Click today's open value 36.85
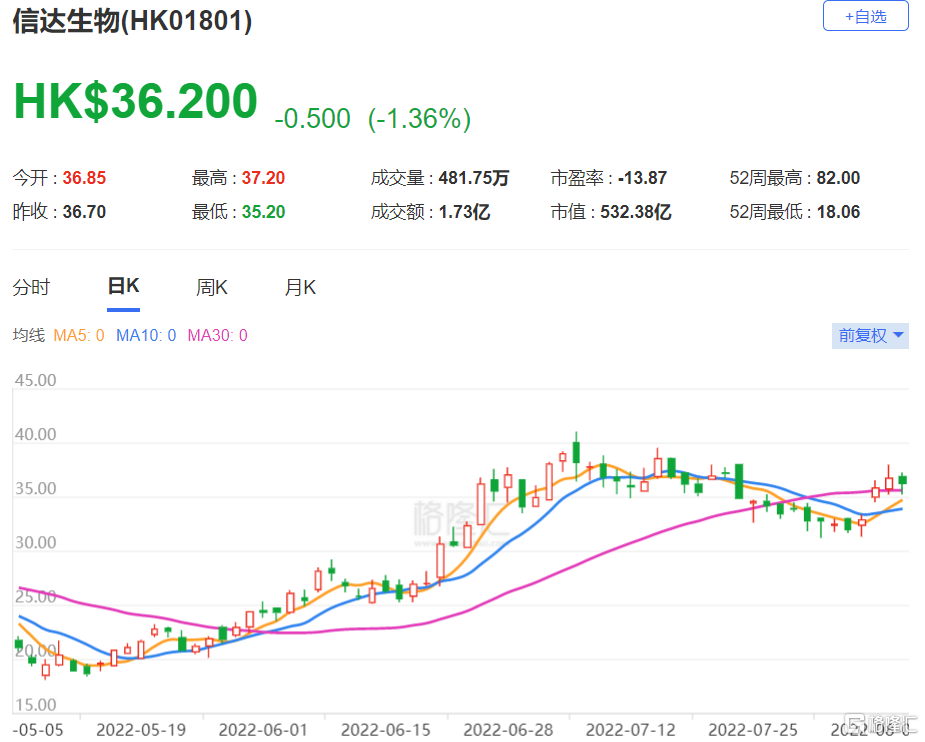Viewport: 925px width, 742px height. point(84,178)
